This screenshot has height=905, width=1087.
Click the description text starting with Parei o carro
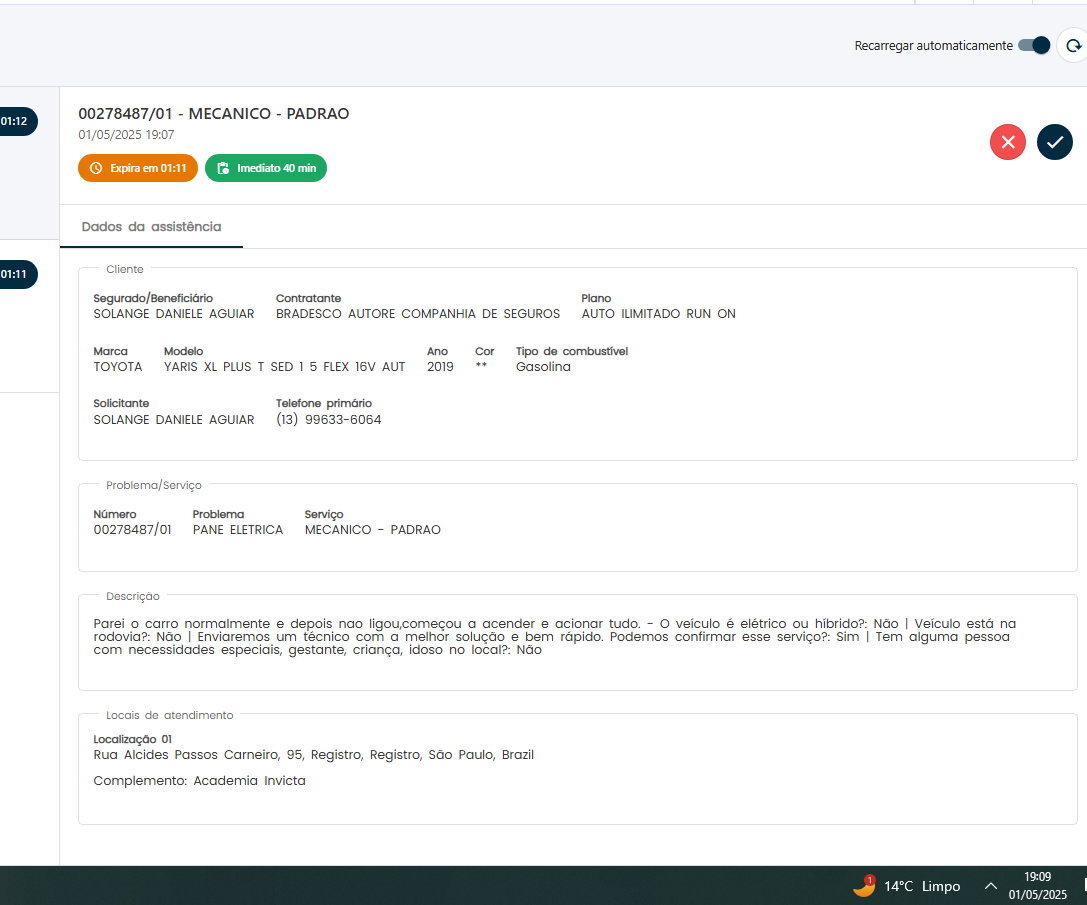(x=555, y=637)
